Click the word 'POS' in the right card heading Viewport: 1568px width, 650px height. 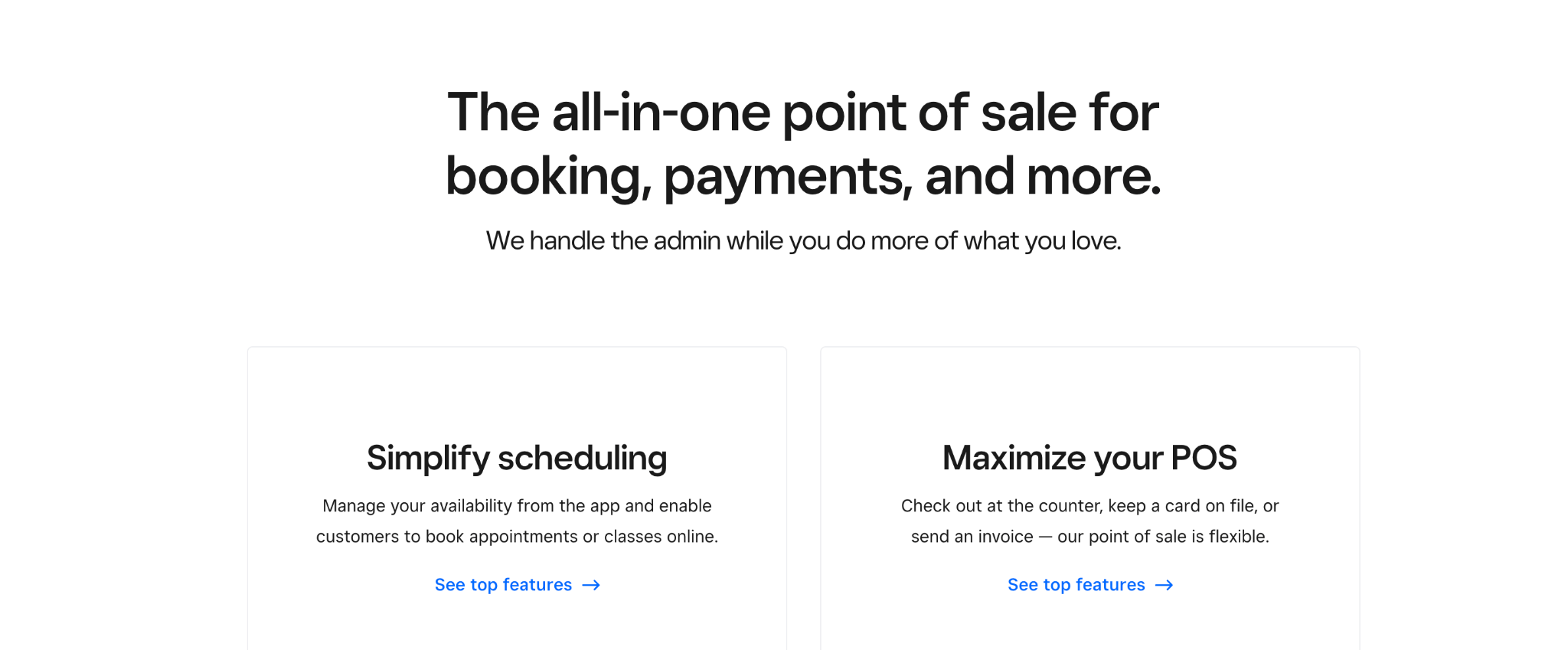pos(1204,458)
